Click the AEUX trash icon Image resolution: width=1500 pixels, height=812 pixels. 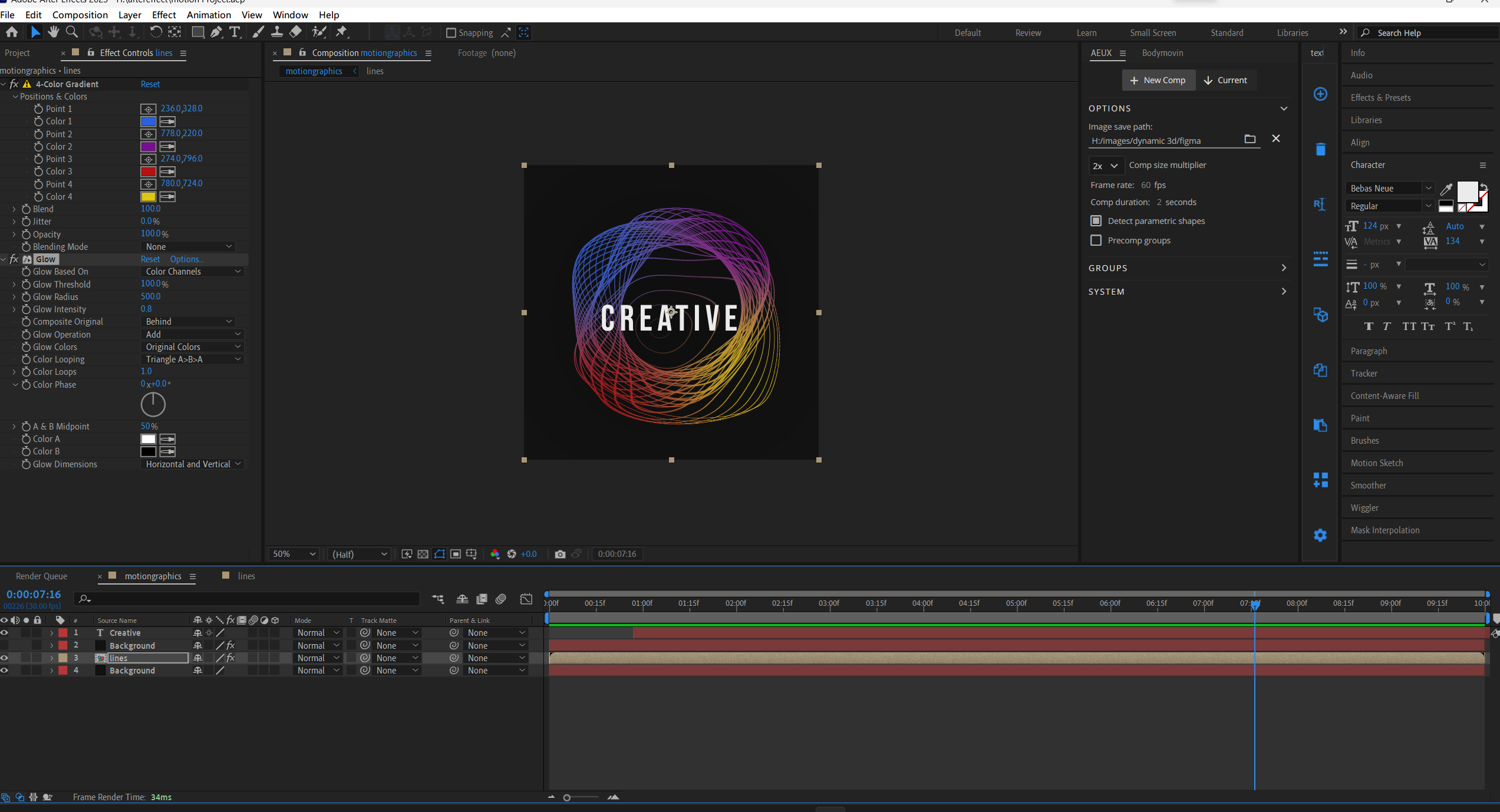click(1320, 149)
